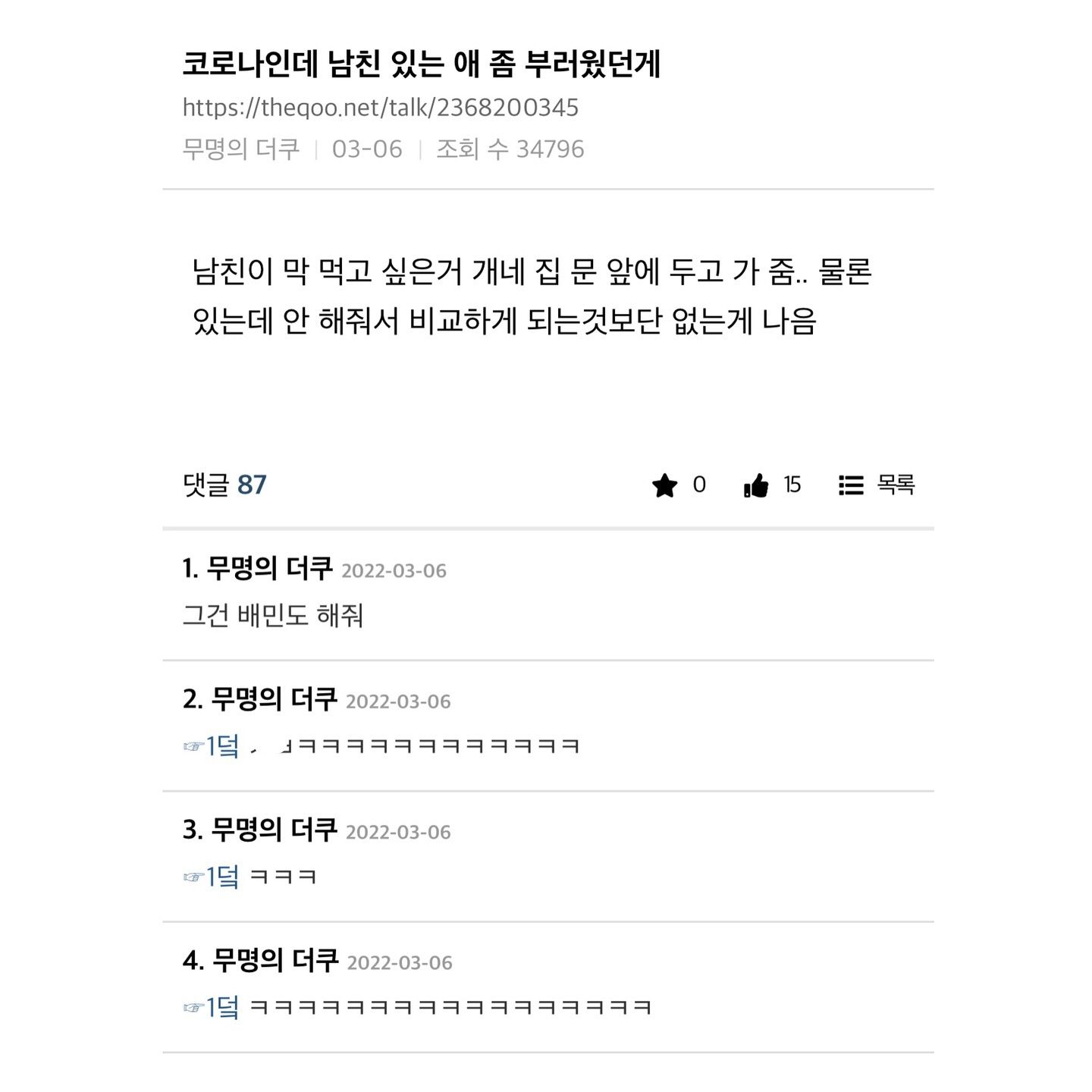The height and width of the screenshot is (1092, 1092).
Task: Click the scrap count 0
Action: [699, 485]
